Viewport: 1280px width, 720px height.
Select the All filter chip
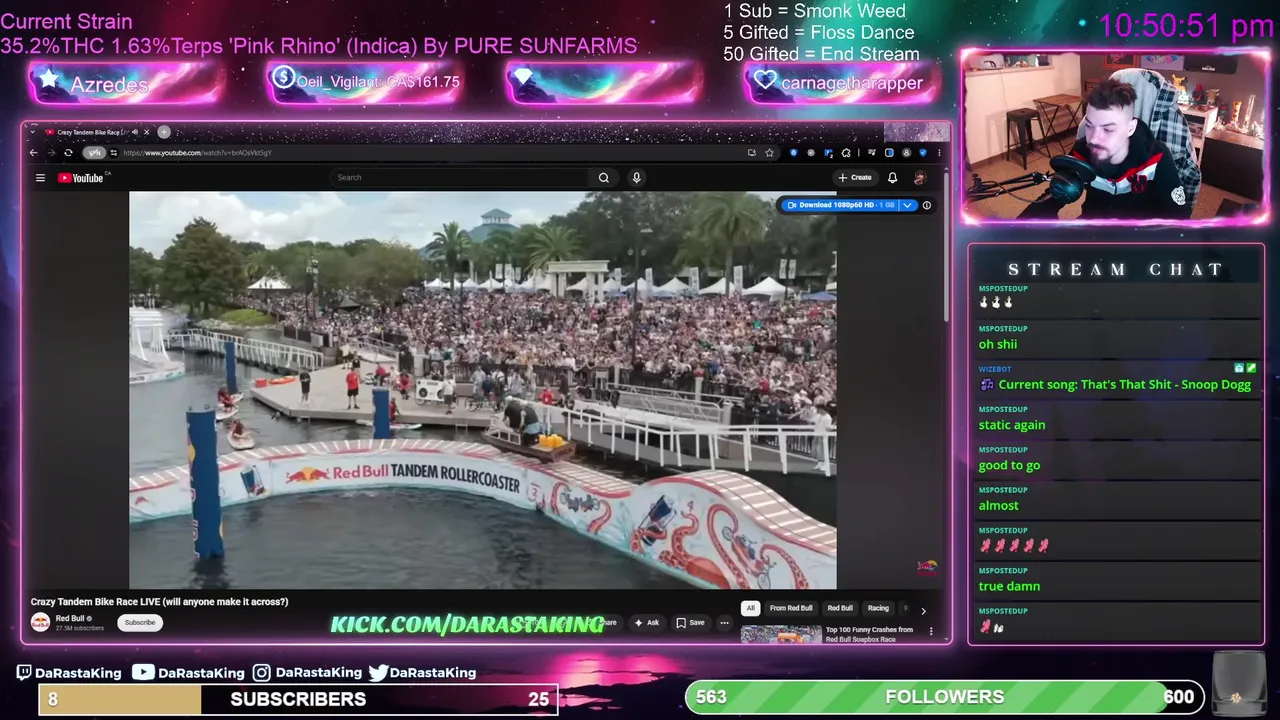750,608
